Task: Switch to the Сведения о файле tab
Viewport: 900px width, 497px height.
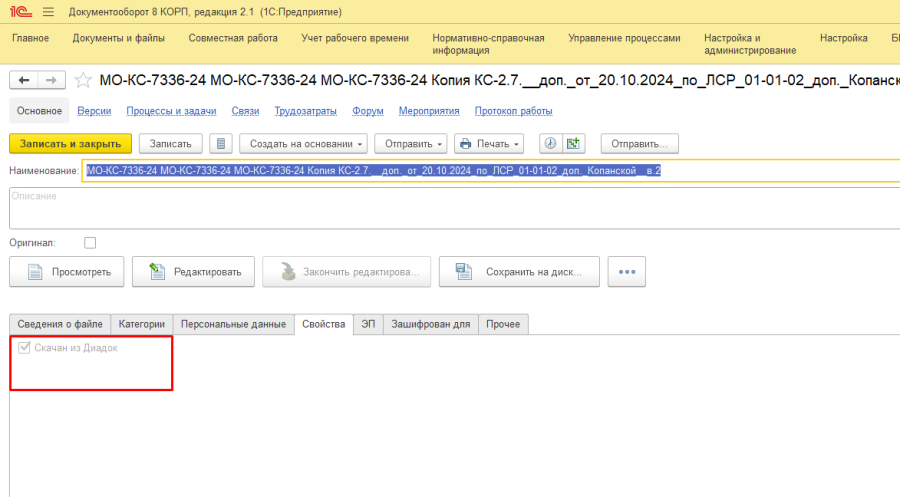Action: pos(60,324)
